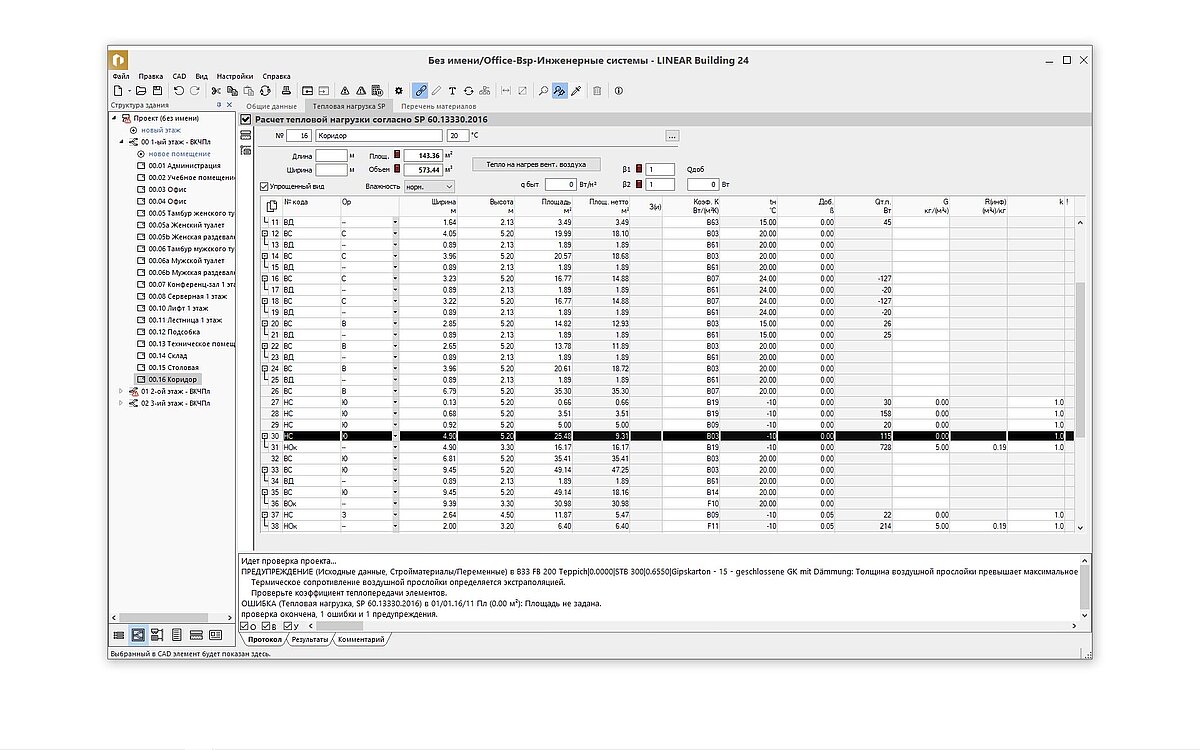Open the Файл menu
Image resolution: width=1200 pixels, height=750 pixels.
click(121, 76)
